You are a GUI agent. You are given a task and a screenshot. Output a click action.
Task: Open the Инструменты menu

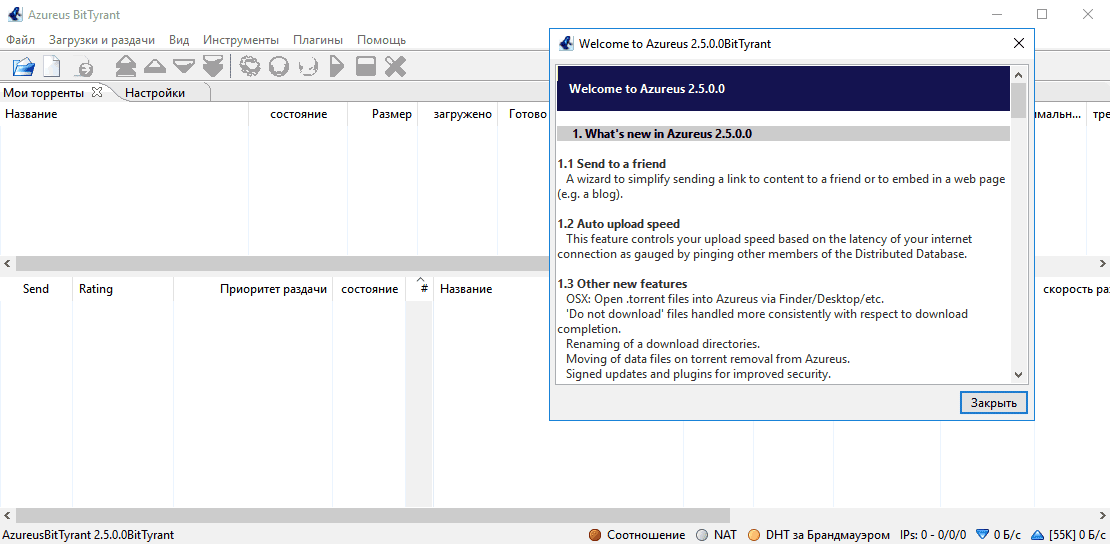click(240, 40)
